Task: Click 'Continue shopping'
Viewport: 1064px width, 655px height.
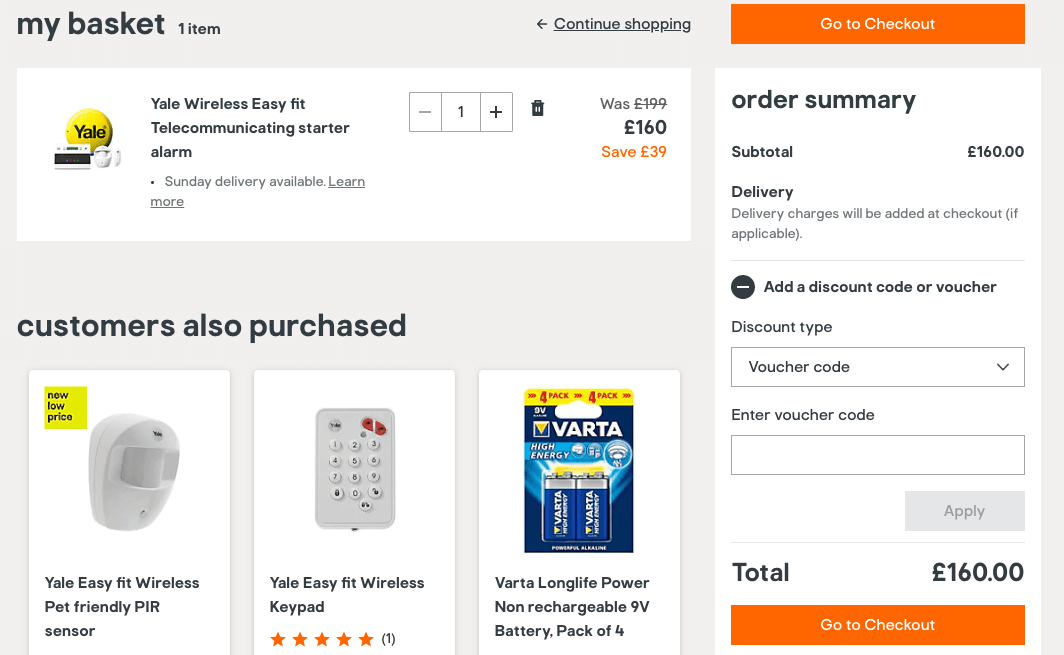Action: [x=621, y=24]
